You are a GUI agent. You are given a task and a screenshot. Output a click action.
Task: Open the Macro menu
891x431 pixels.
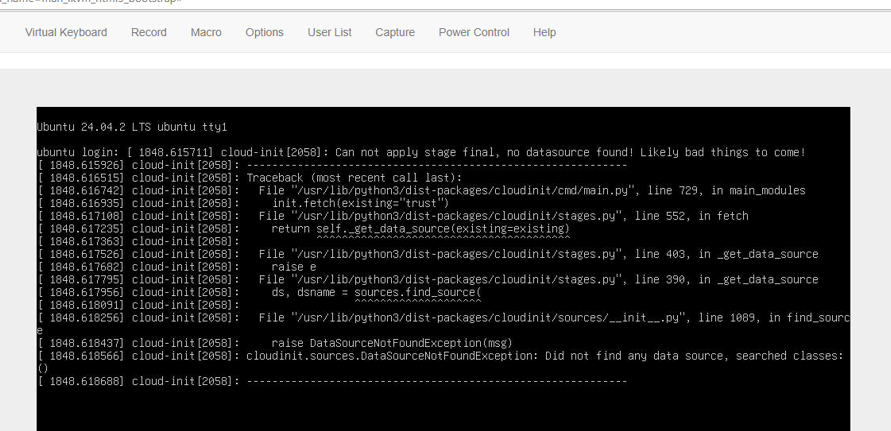tap(206, 32)
